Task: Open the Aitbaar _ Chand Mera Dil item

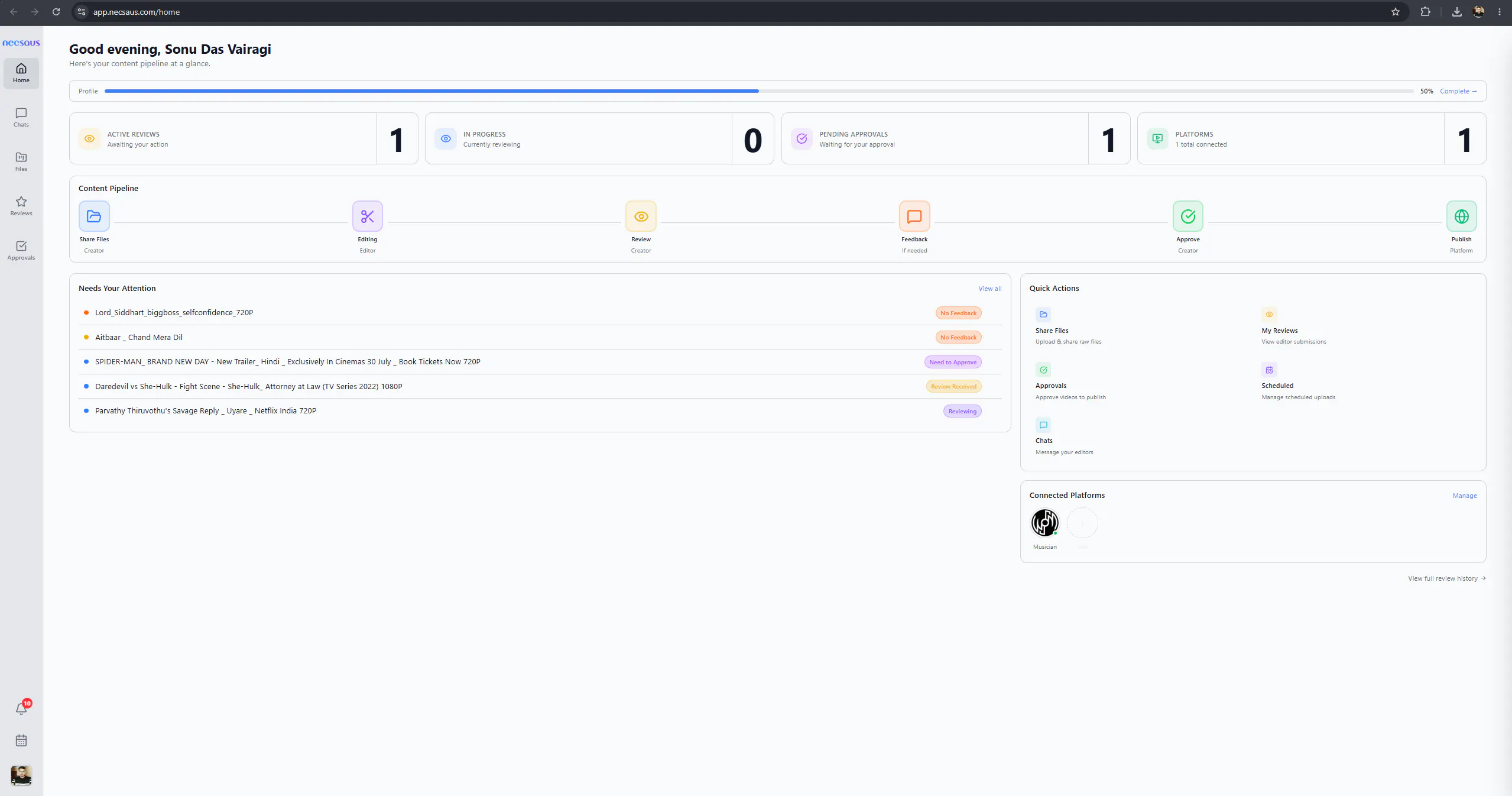Action: pos(540,337)
